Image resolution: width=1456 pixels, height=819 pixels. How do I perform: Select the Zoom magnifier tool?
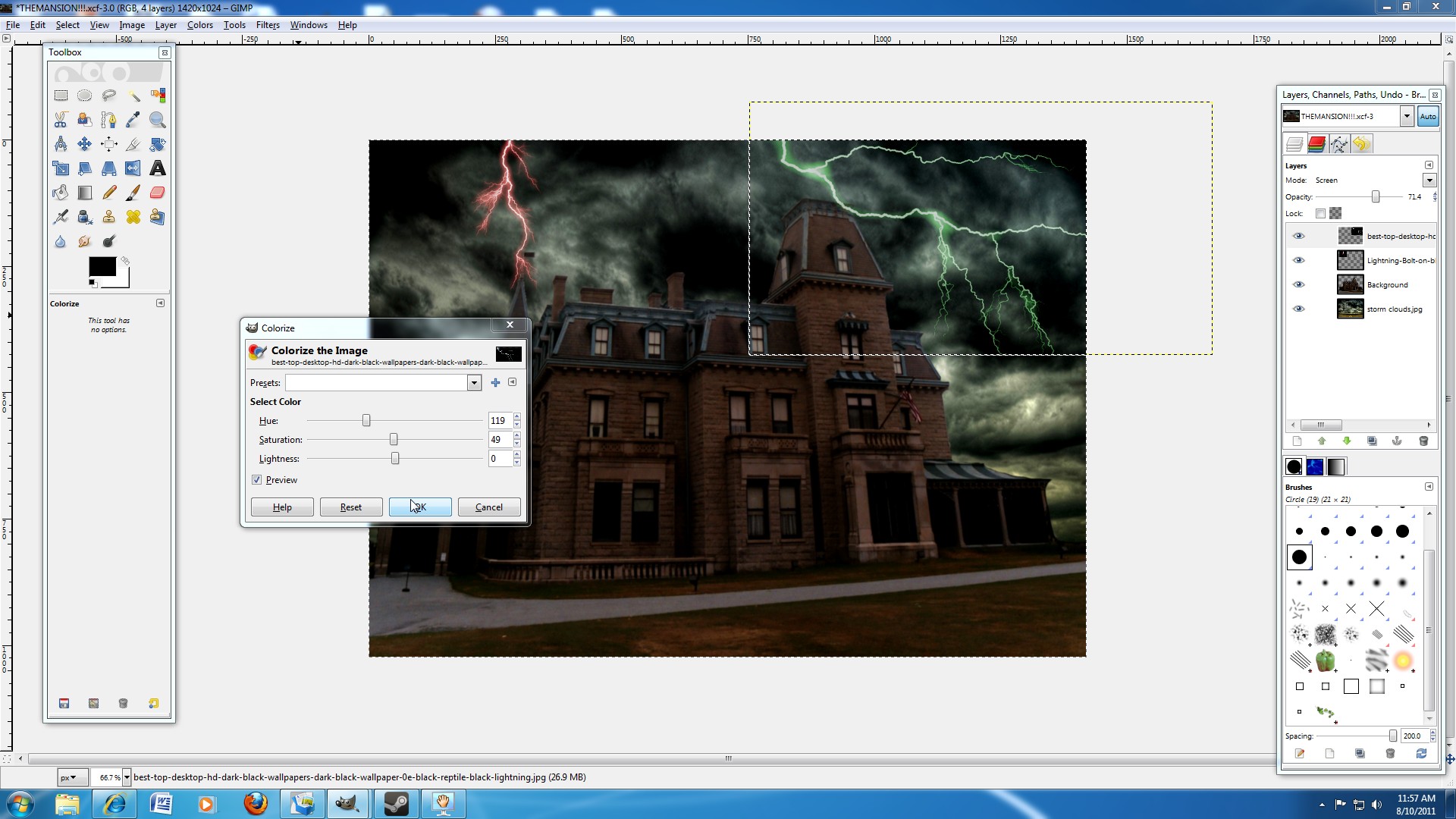(158, 120)
